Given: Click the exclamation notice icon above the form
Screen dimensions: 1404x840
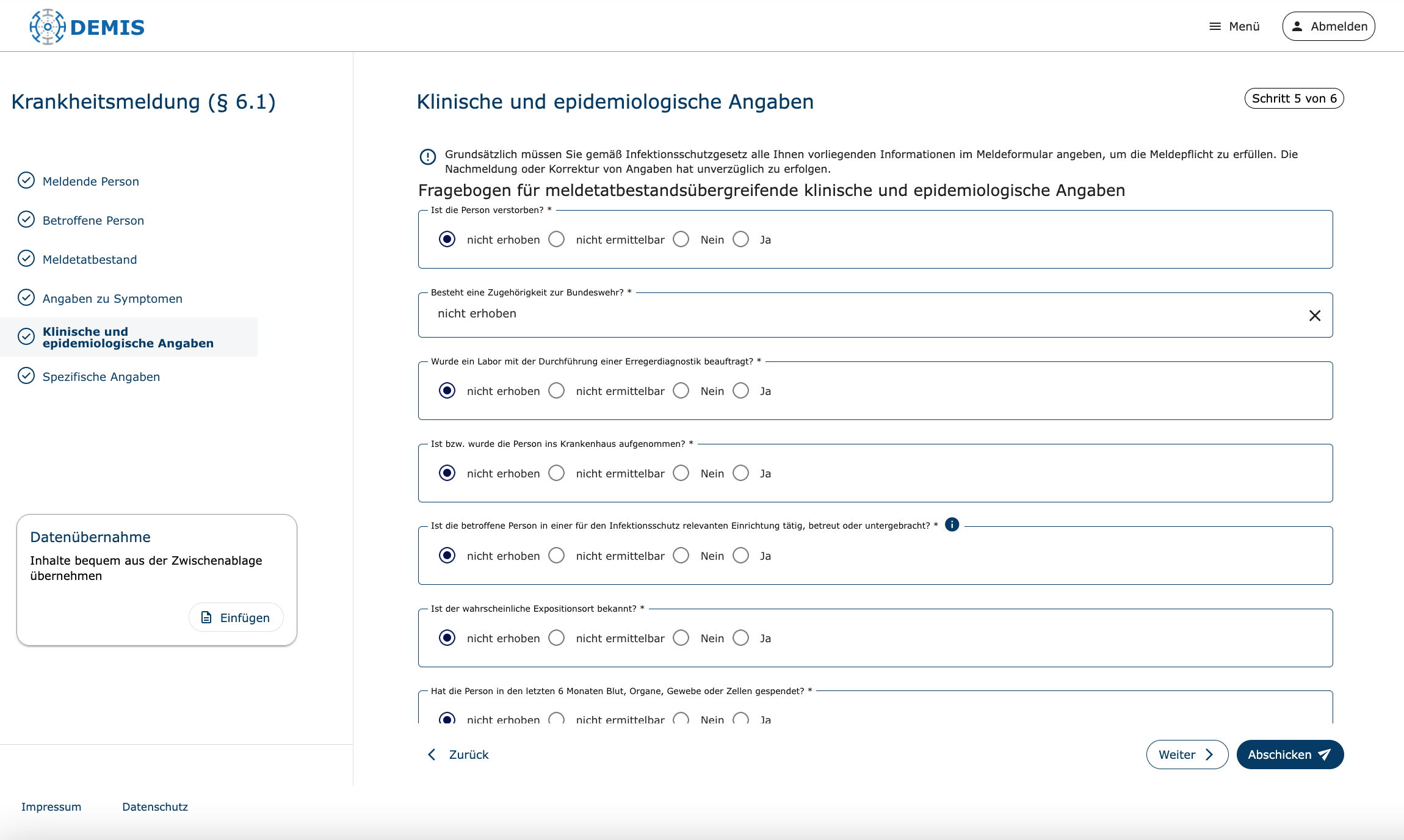Looking at the screenshot, I should coord(428,157).
